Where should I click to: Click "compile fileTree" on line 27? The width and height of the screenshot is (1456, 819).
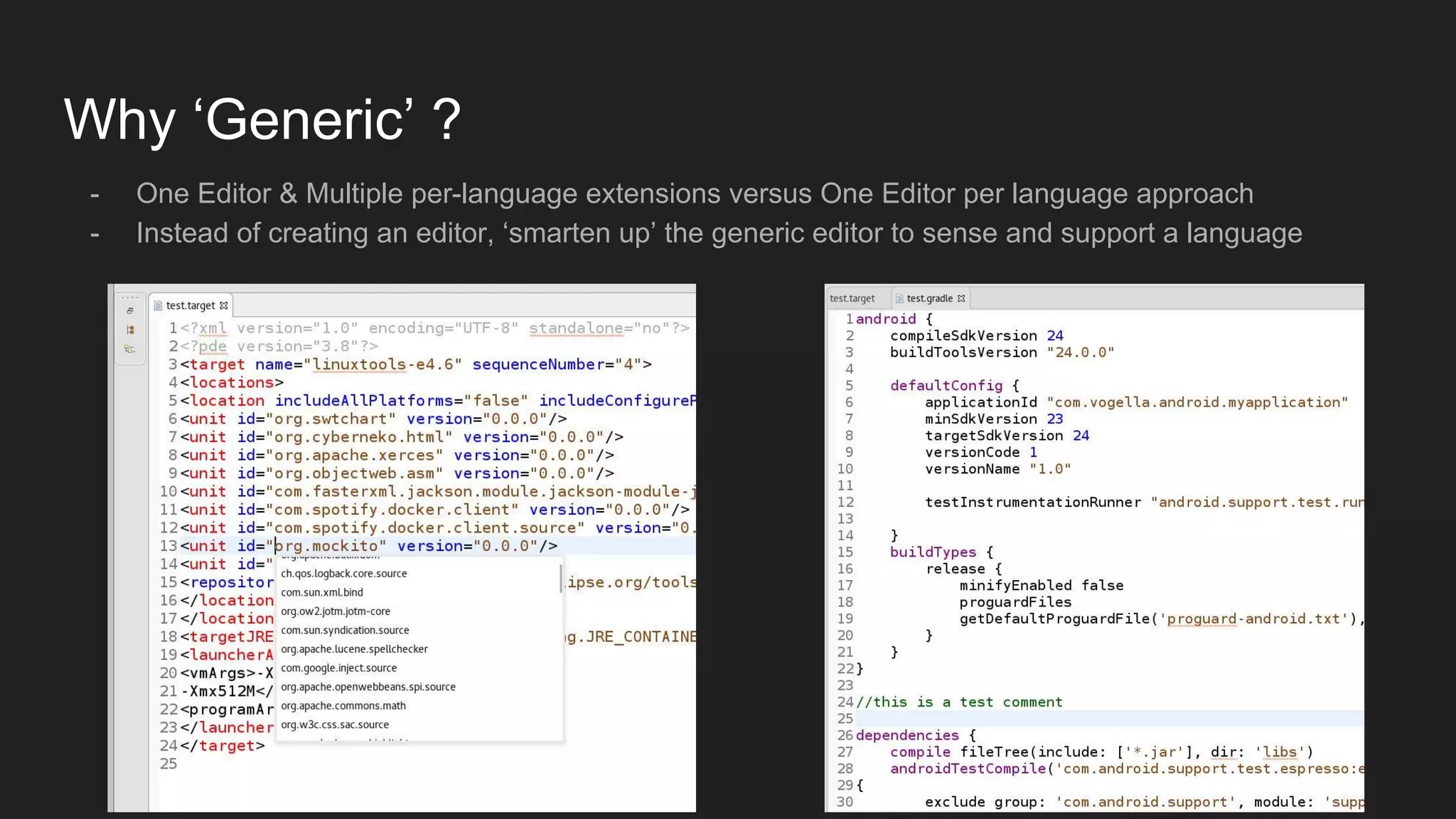coord(959,752)
